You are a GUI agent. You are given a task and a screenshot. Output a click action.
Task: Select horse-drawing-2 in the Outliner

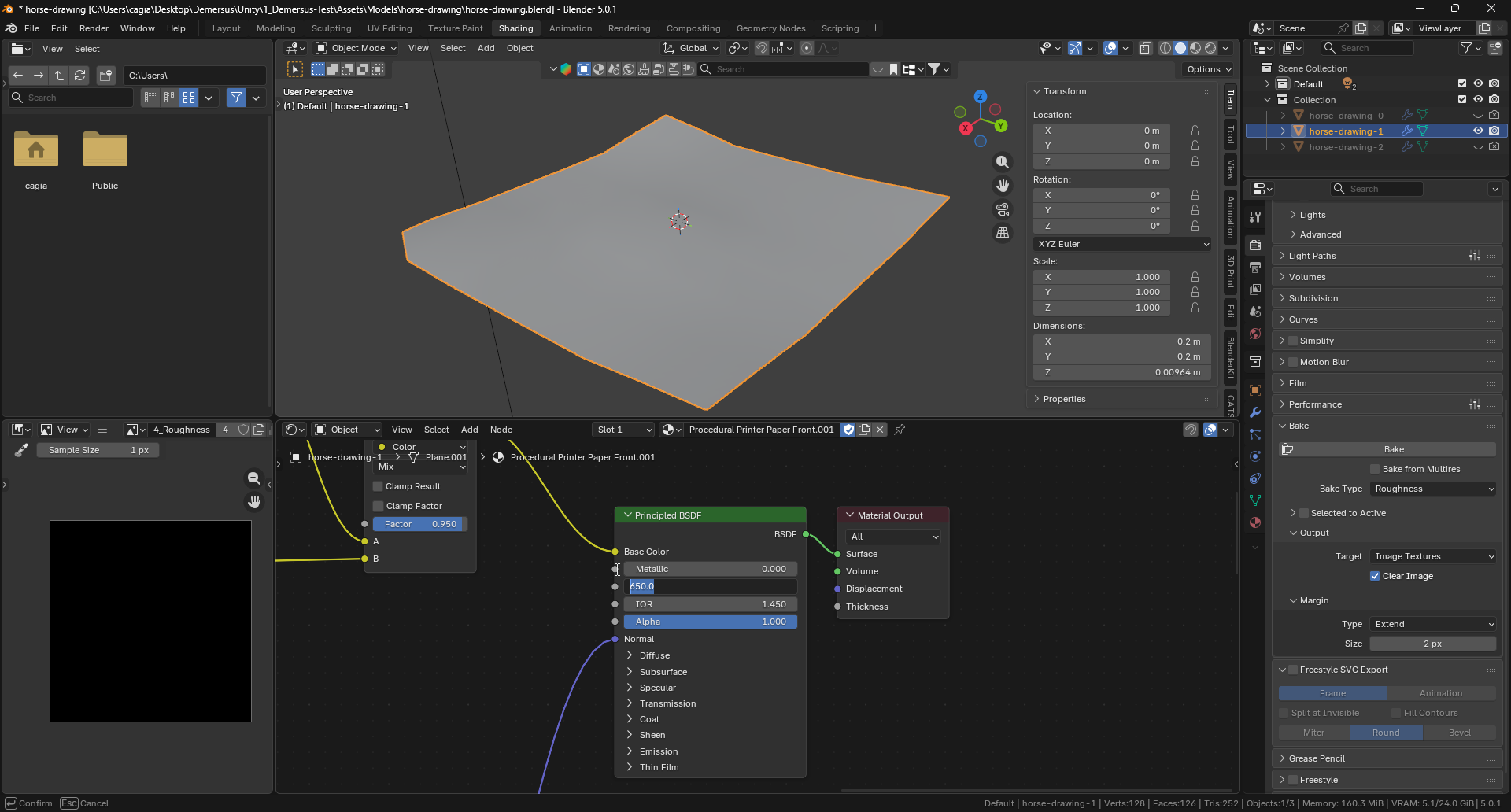pyautogui.click(x=1346, y=147)
